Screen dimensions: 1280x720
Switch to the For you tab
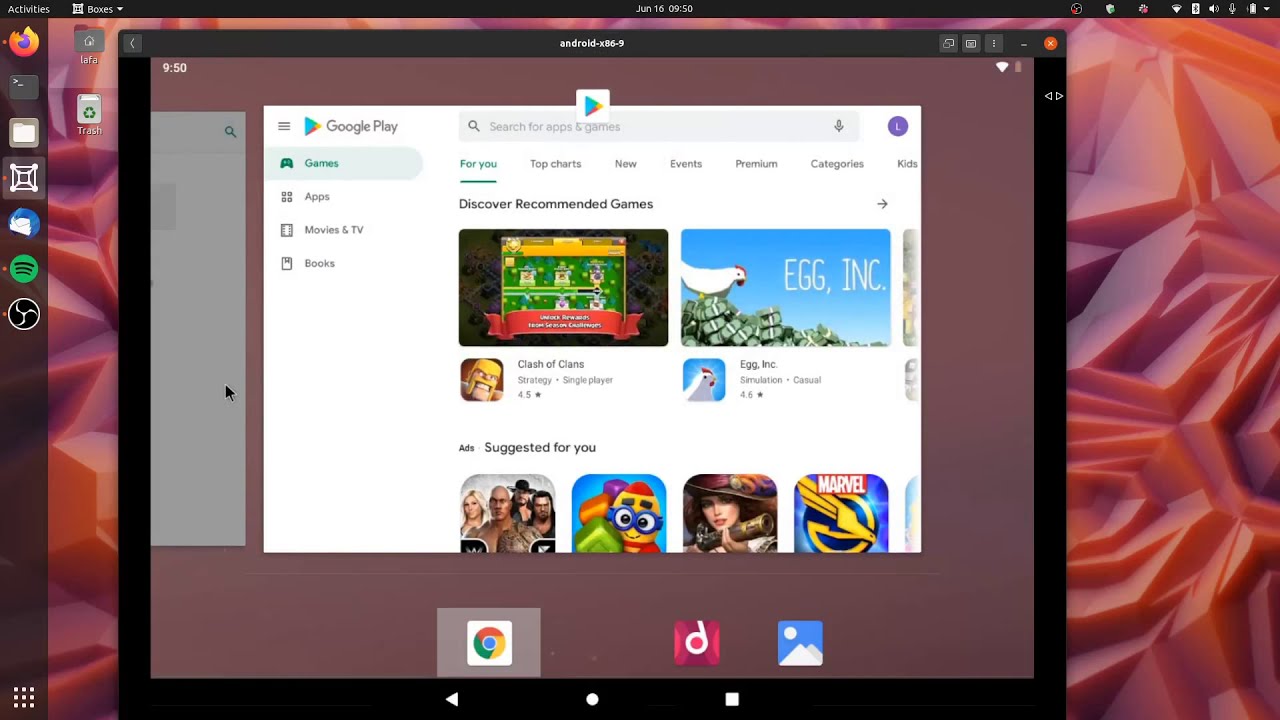click(x=478, y=164)
